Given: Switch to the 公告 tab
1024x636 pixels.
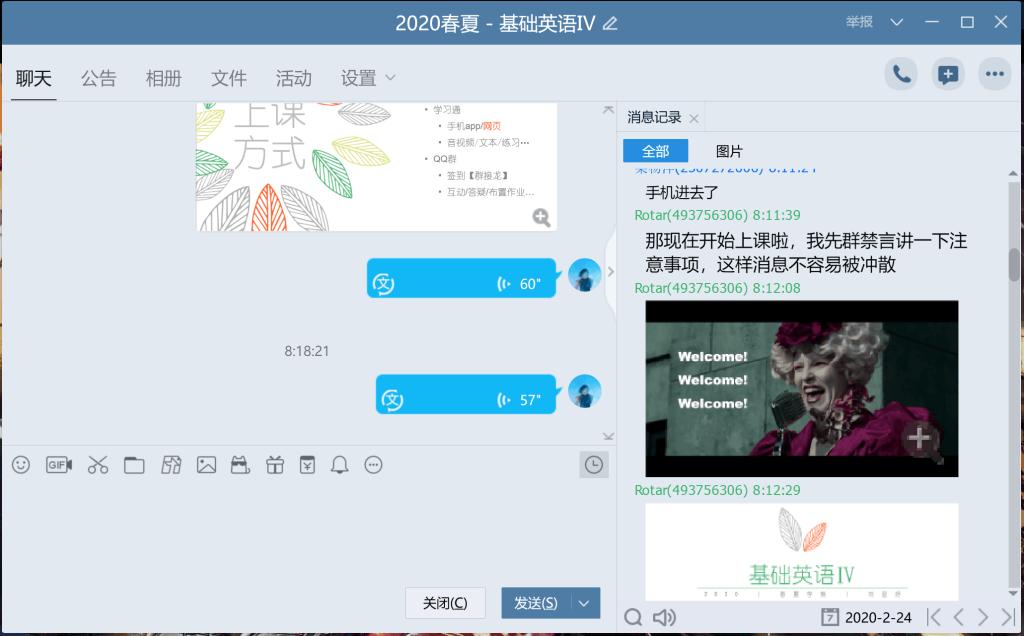Looking at the screenshot, I should 99,78.
